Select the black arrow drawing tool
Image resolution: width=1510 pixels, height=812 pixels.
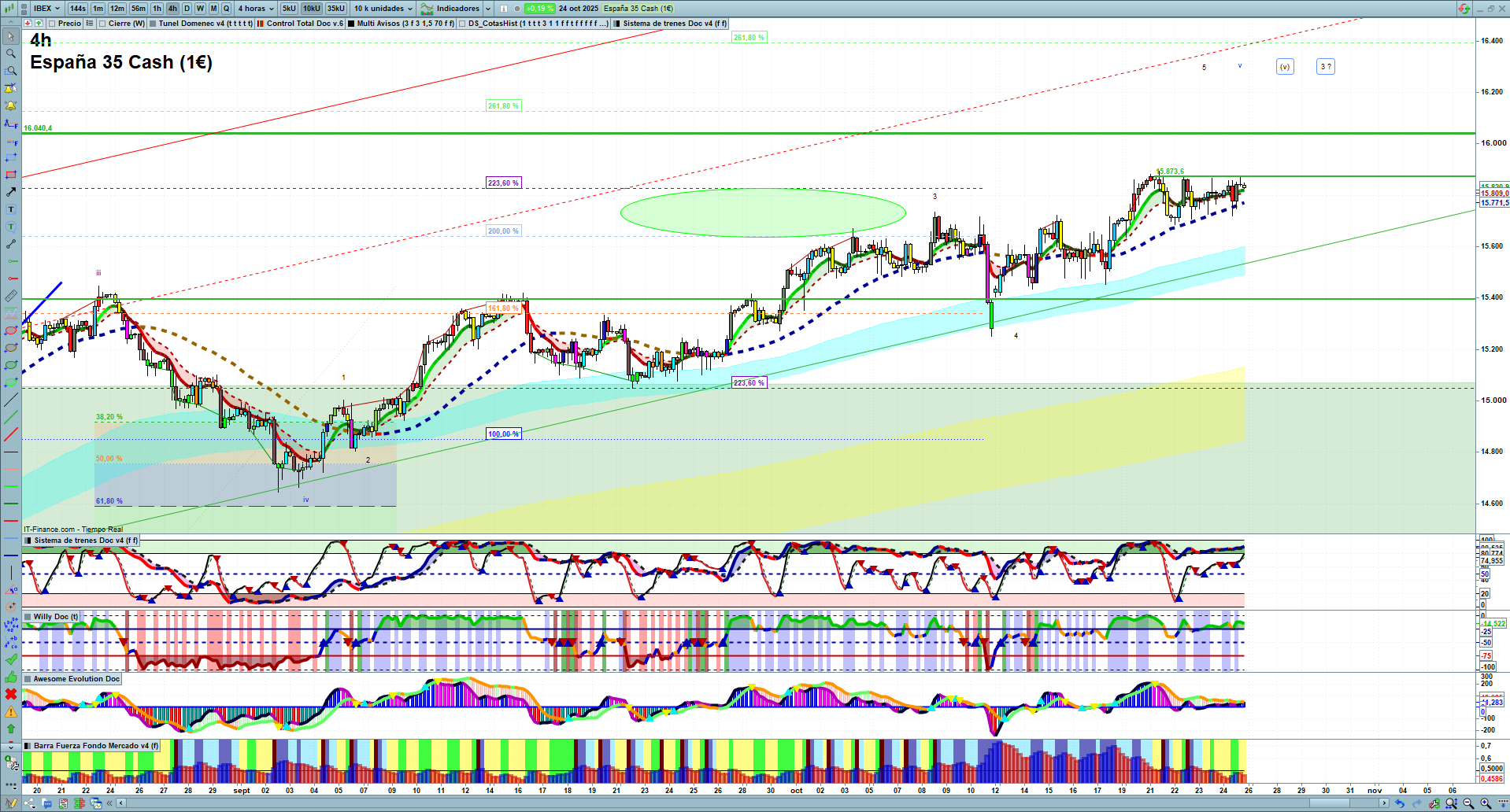[11, 192]
